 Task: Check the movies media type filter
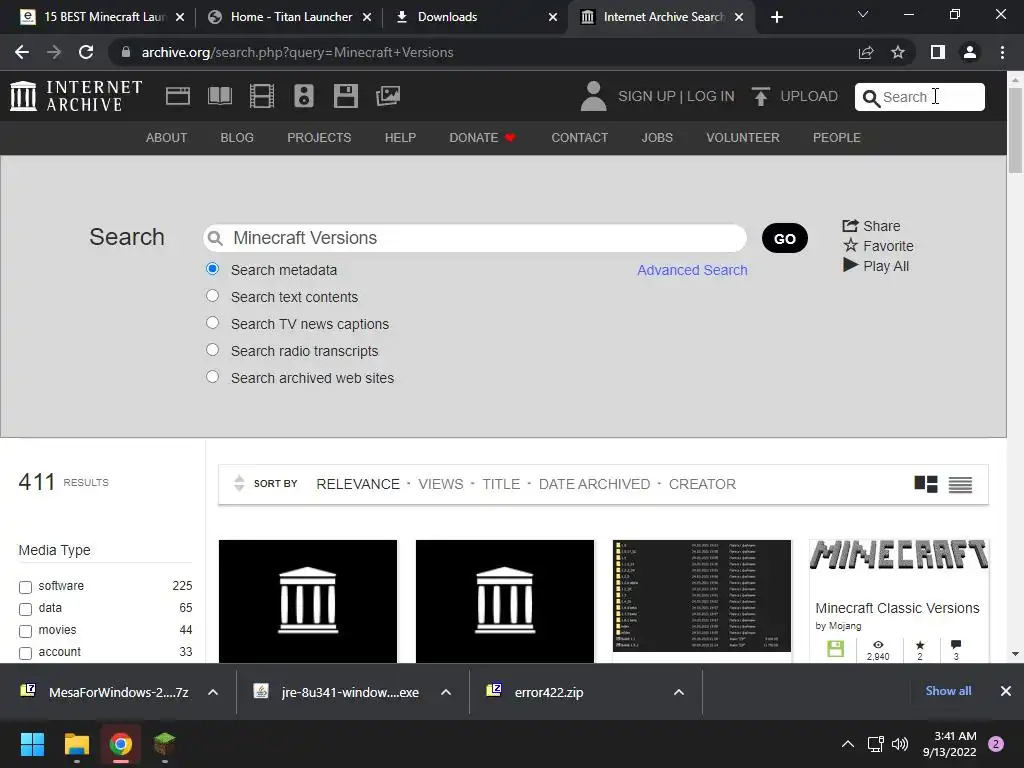point(25,632)
